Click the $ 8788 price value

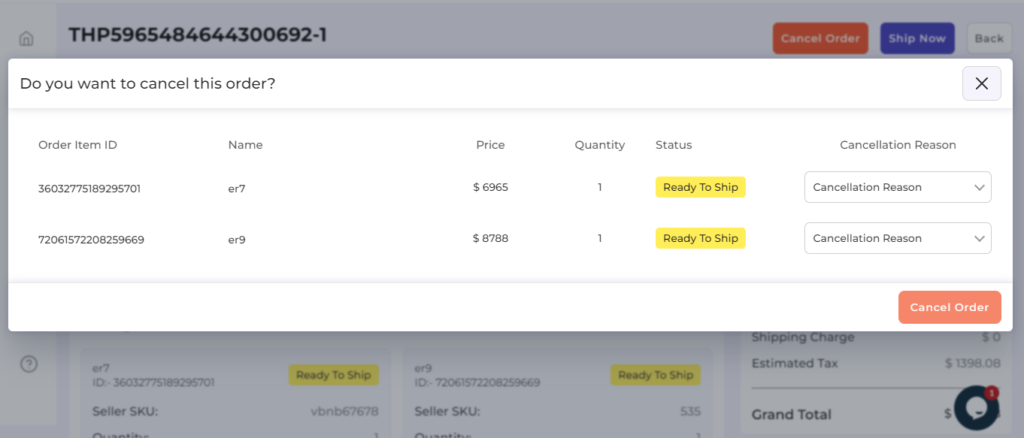490,239
